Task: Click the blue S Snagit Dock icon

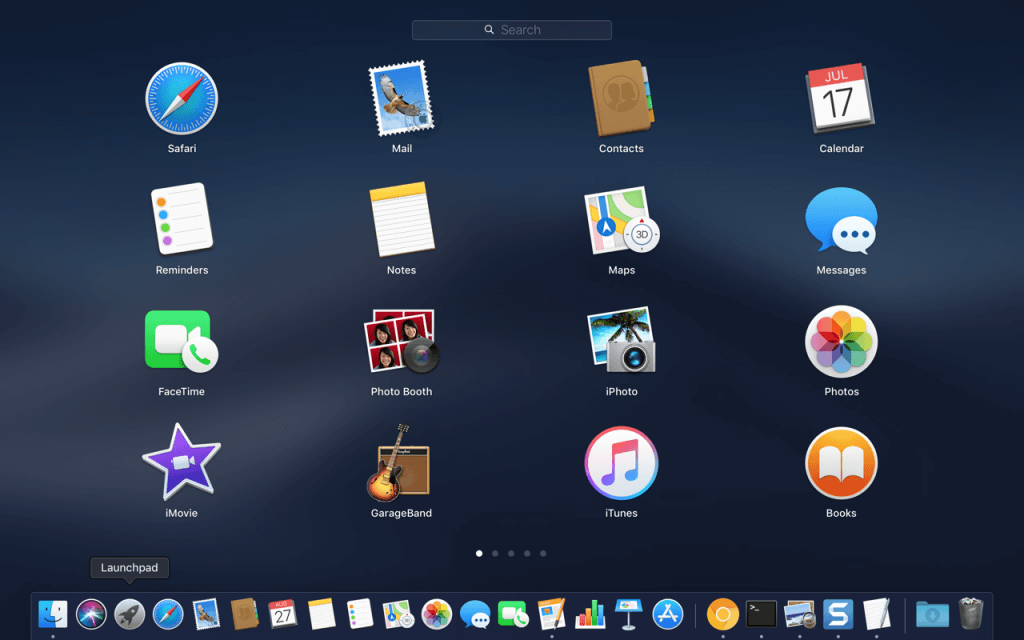Action: (x=838, y=615)
